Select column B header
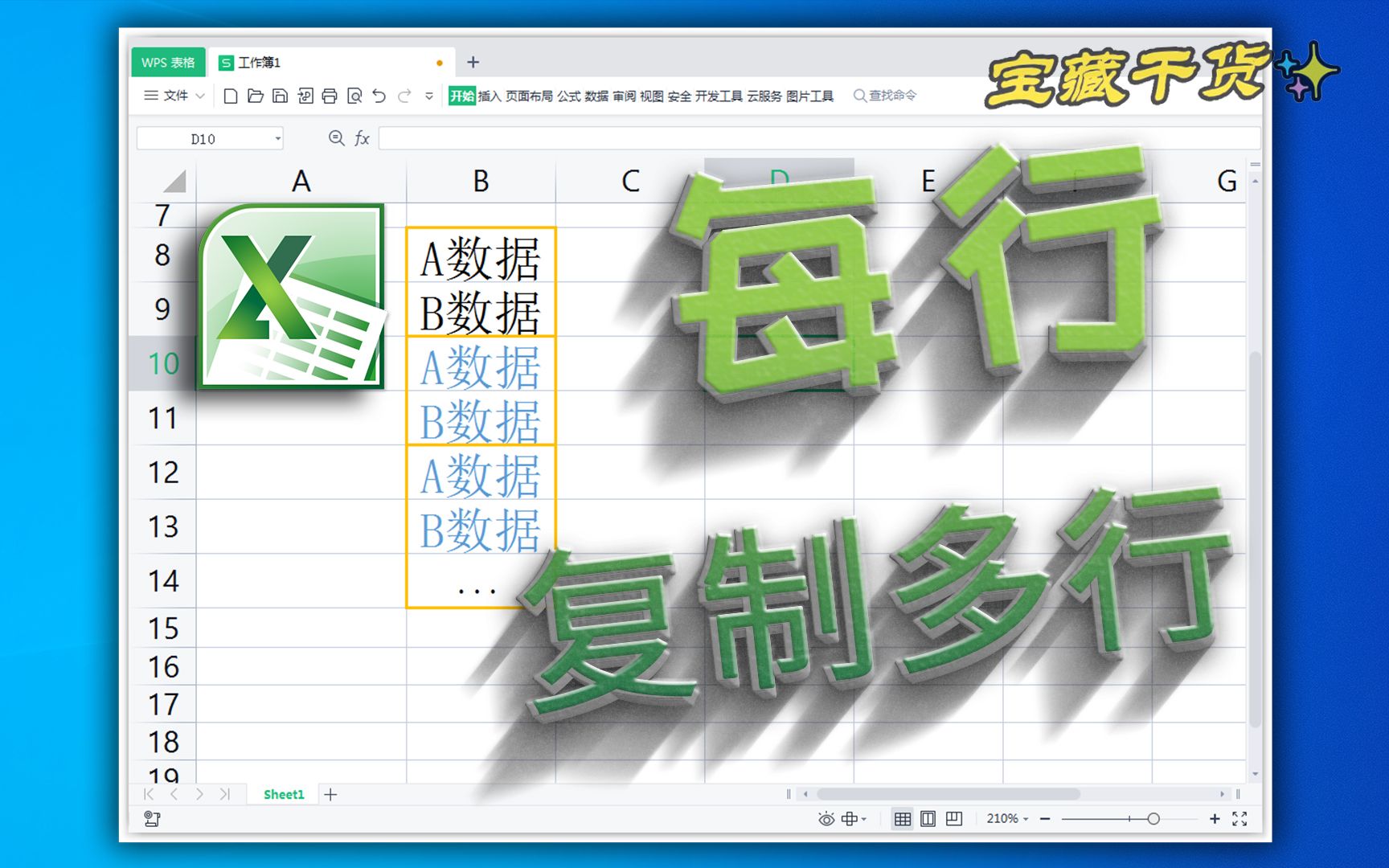This screenshot has height=868, width=1389. click(x=481, y=181)
